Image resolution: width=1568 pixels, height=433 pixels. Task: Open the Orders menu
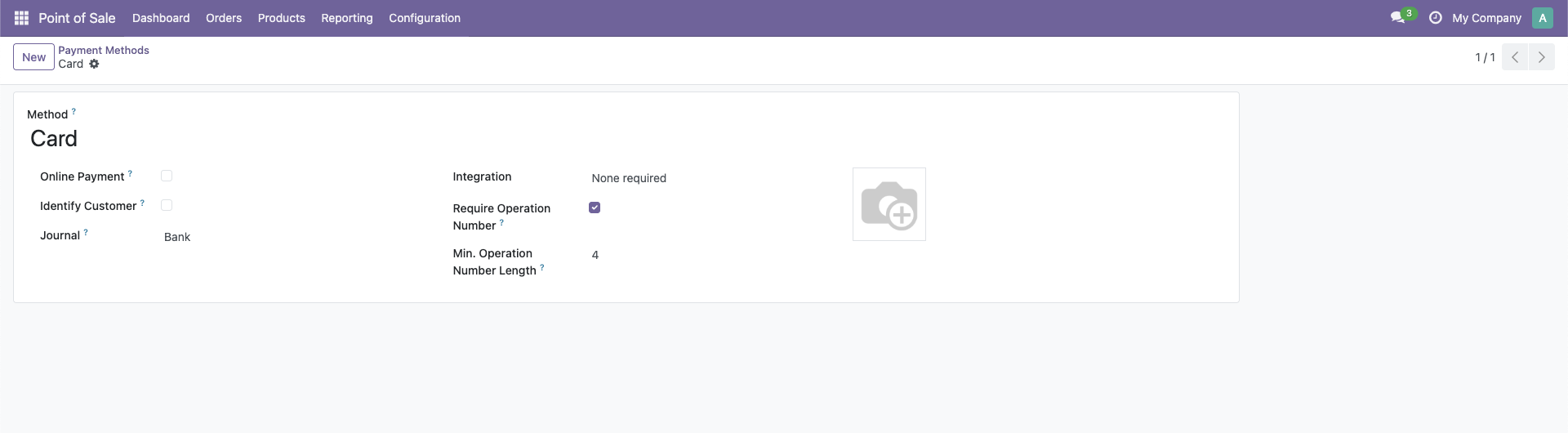[224, 18]
